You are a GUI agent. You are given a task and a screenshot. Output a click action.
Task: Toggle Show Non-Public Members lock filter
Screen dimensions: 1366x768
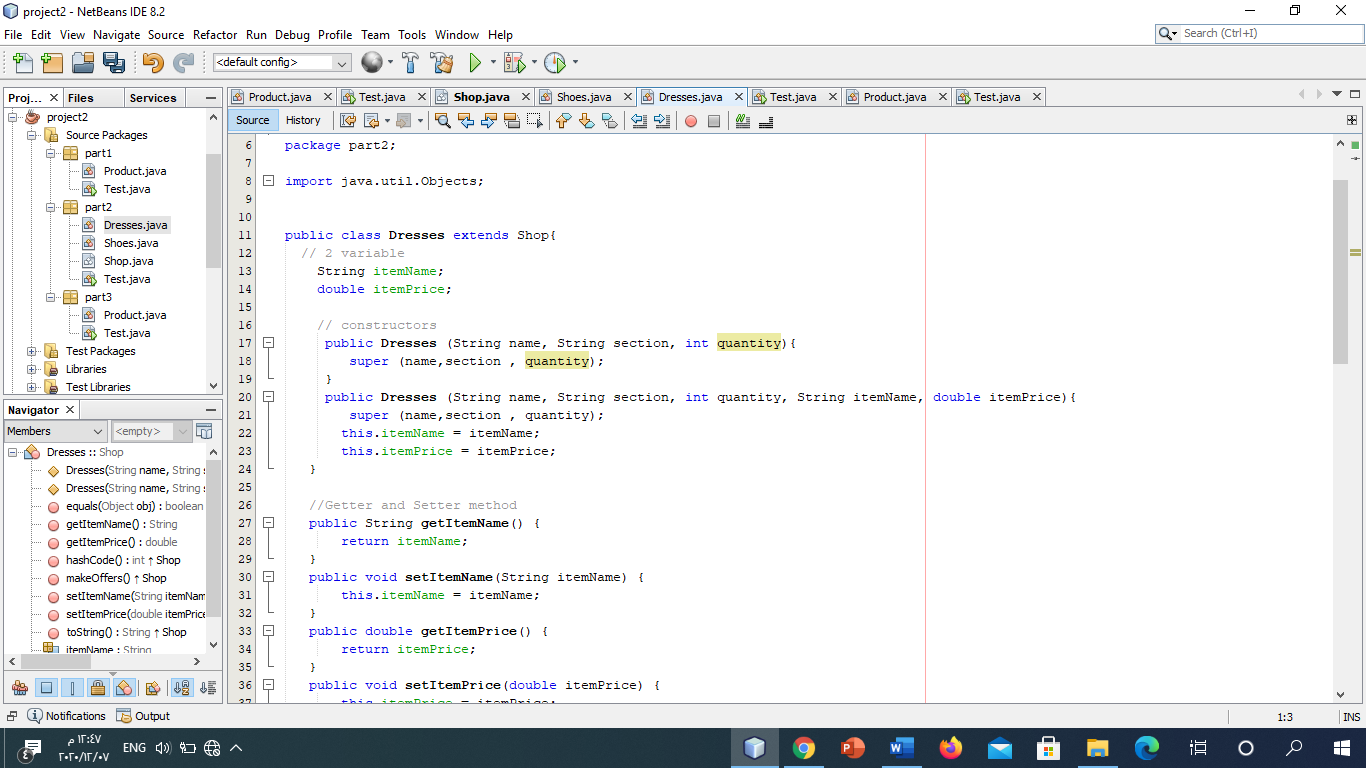pyautogui.click(x=98, y=688)
